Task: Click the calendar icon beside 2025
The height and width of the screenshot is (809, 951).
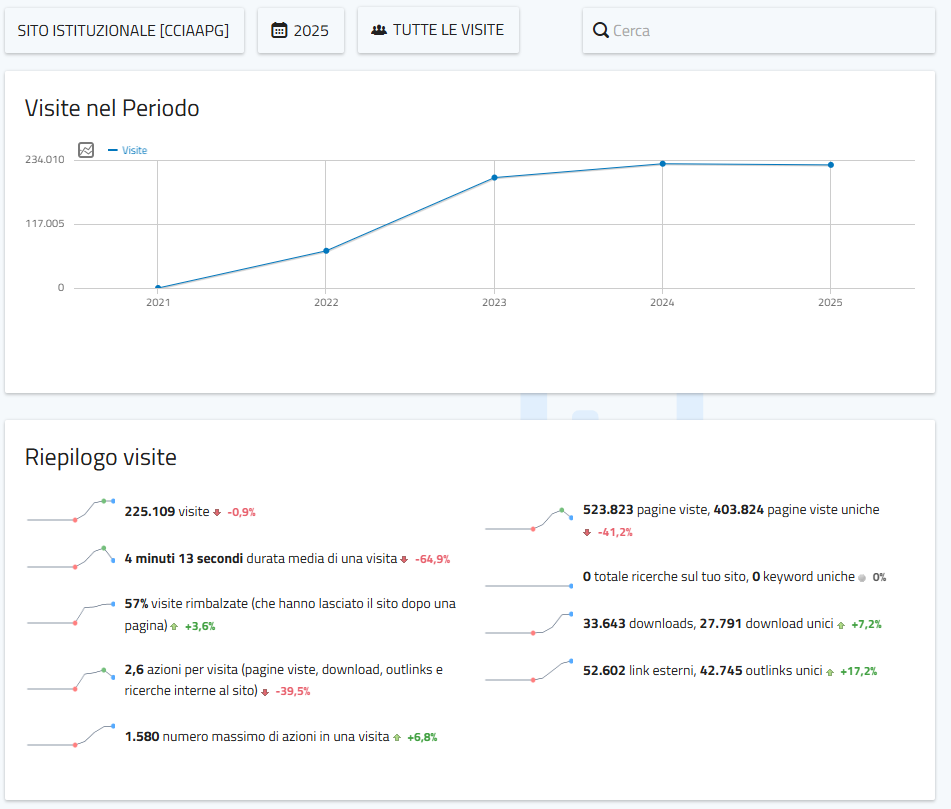Action: [280, 31]
